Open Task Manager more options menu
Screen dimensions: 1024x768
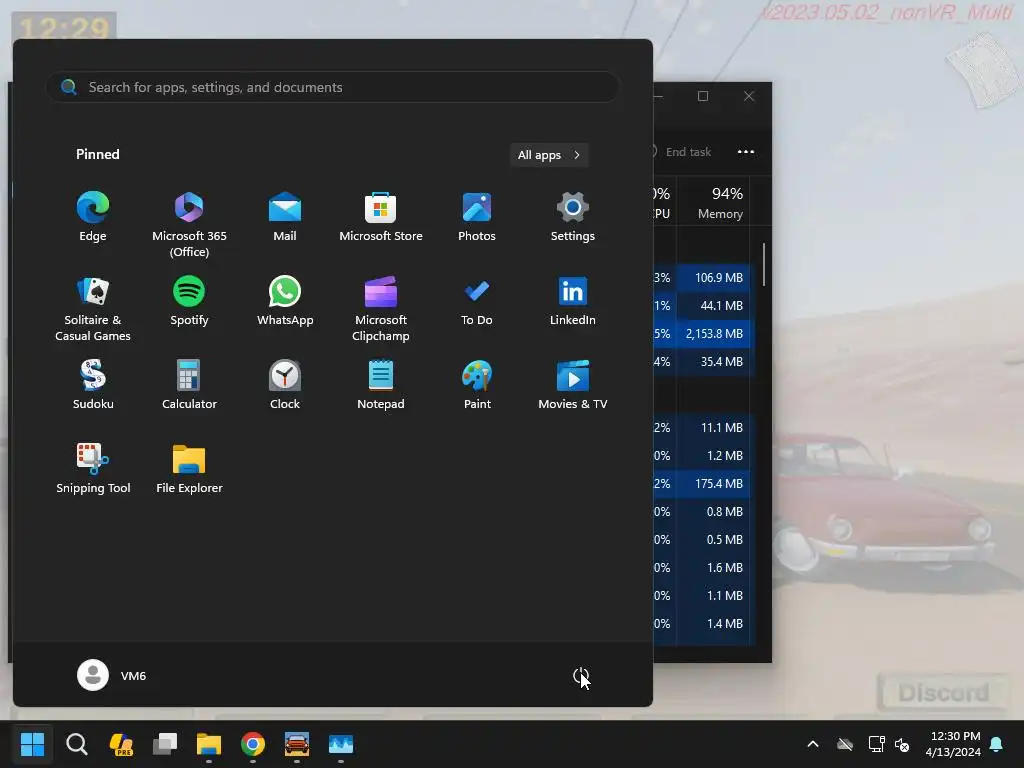click(x=746, y=152)
